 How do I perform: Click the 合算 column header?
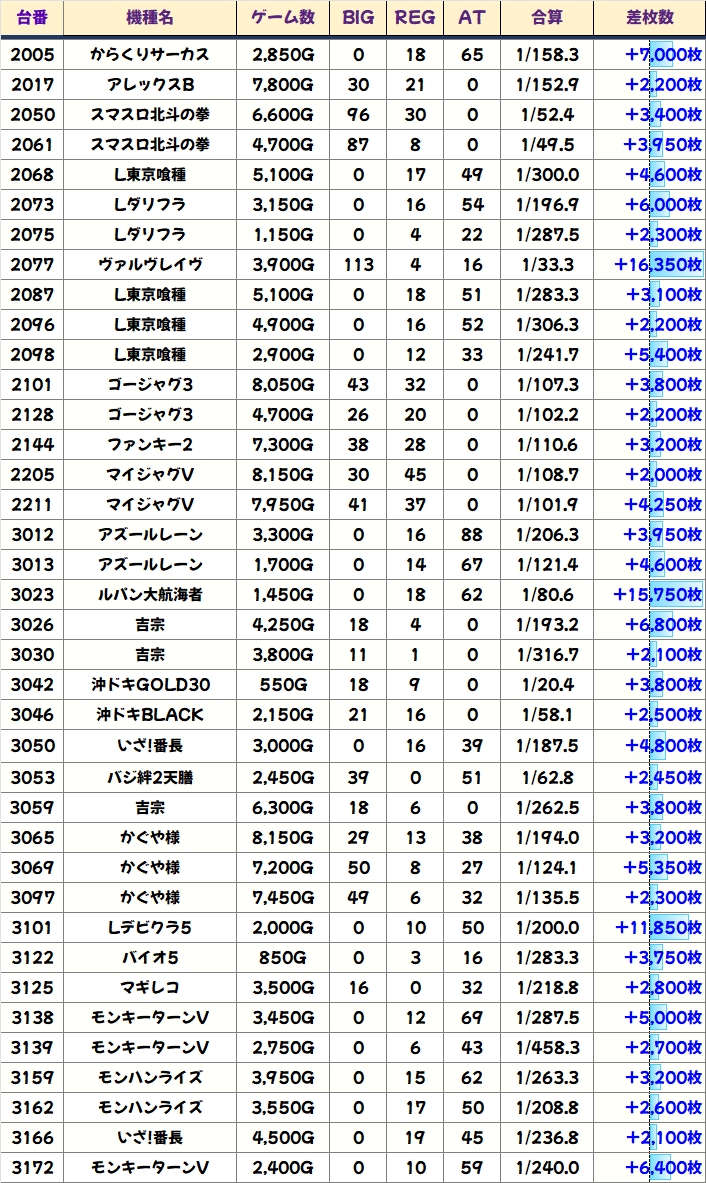point(547,17)
